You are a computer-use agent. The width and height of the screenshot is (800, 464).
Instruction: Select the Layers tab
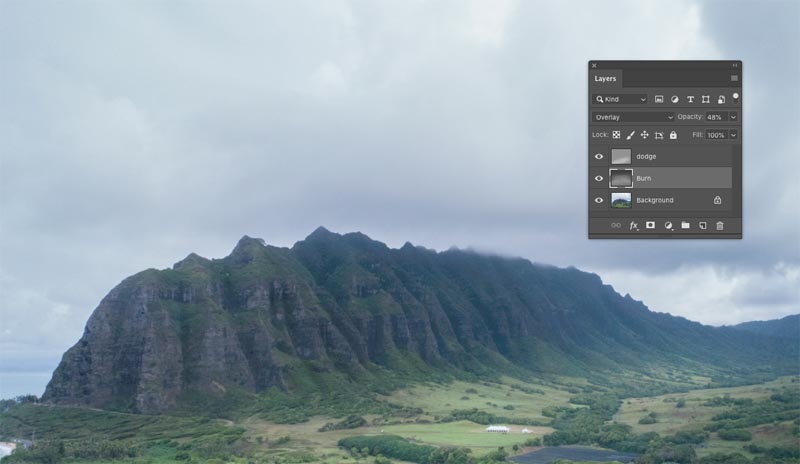point(605,79)
